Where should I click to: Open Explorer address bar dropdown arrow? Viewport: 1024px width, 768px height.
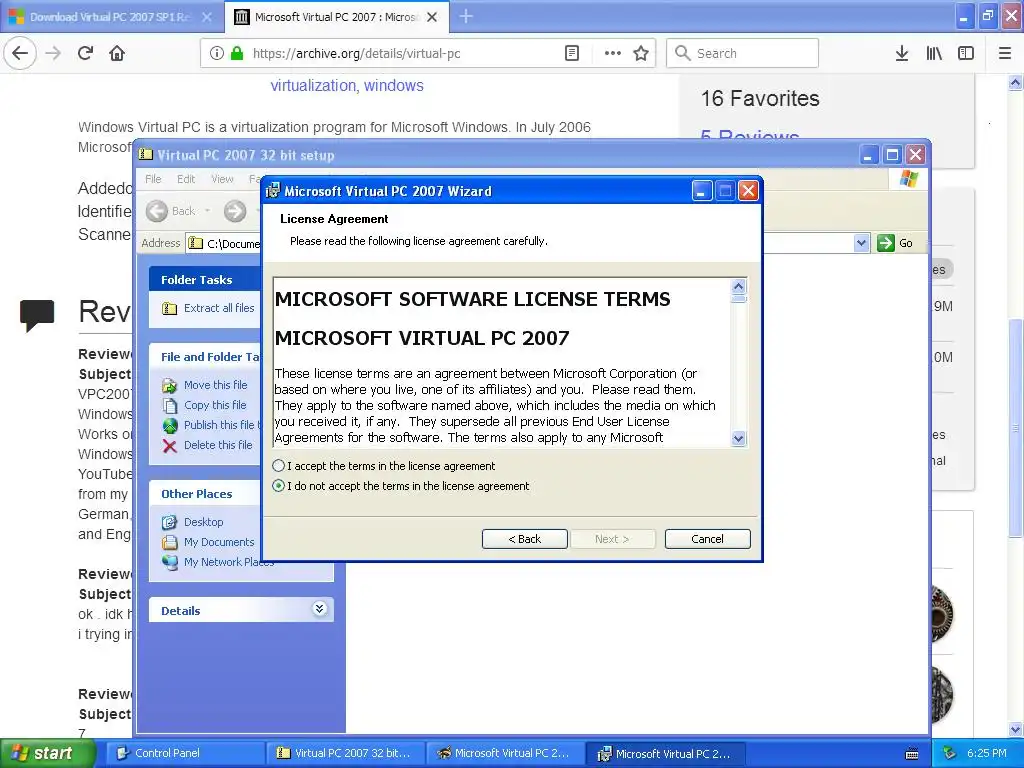[x=861, y=243]
